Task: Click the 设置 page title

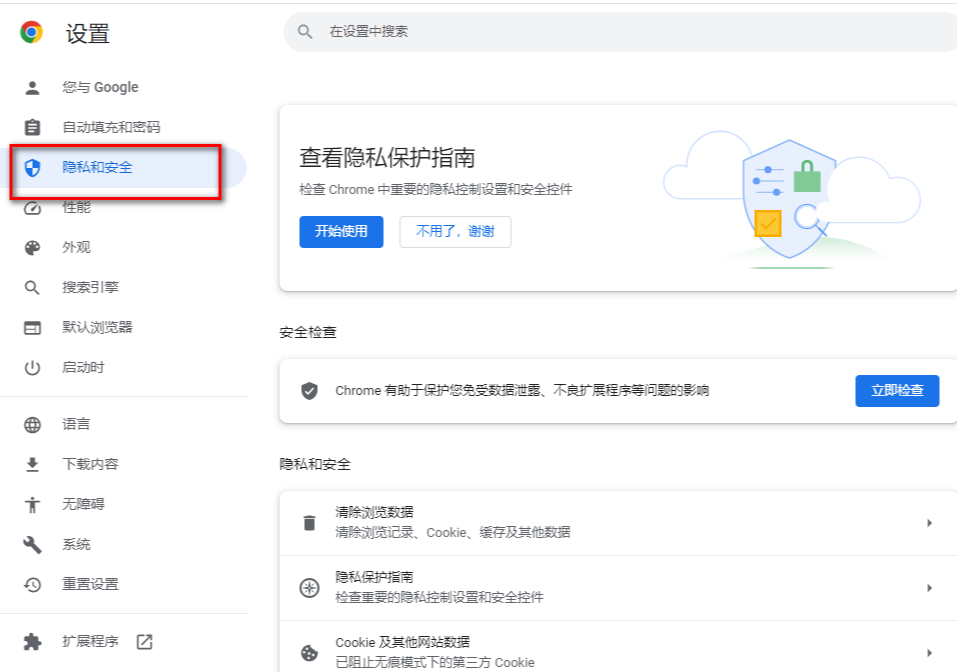Action: click(88, 33)
